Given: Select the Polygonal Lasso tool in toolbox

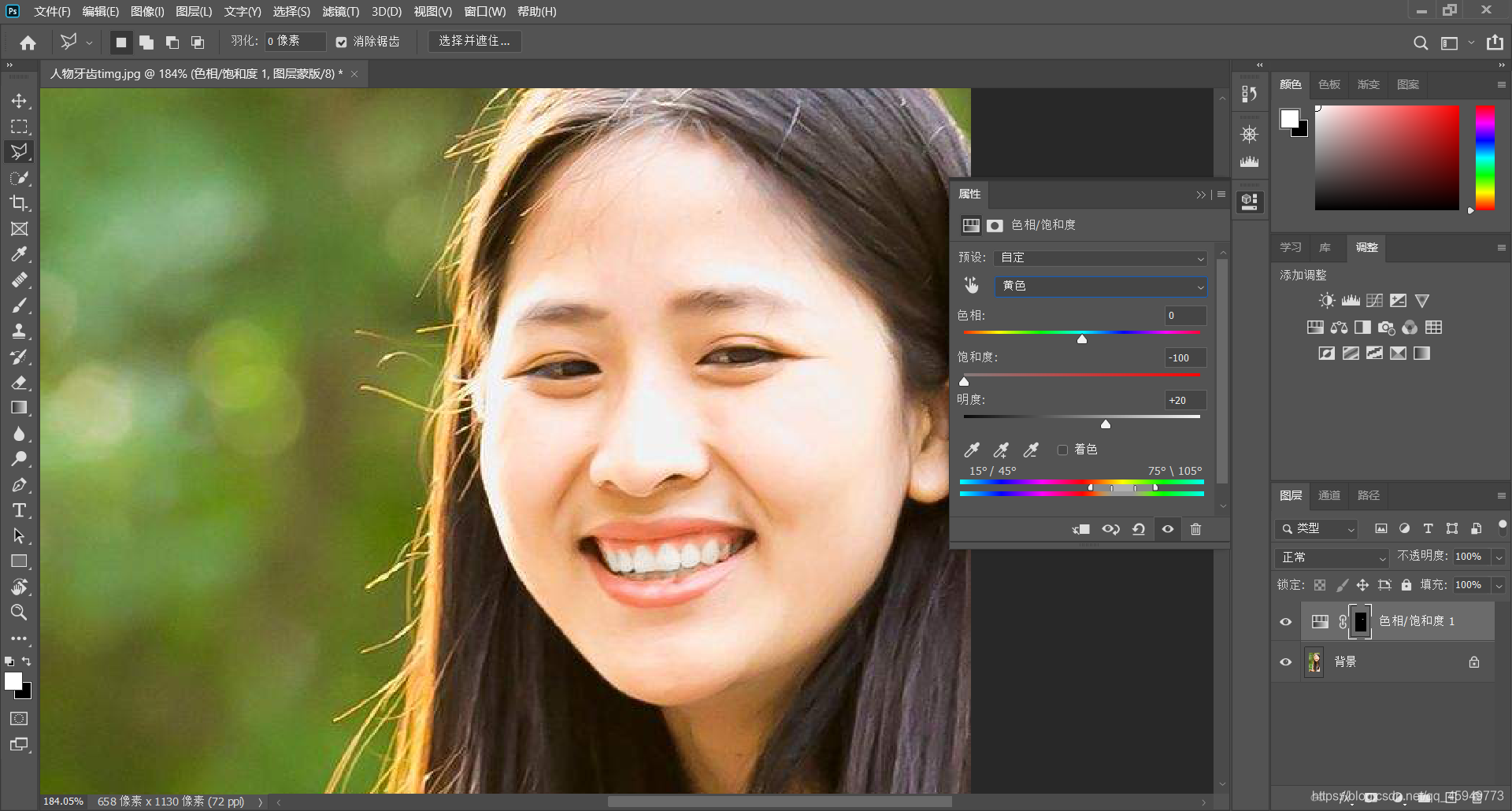Looking at the screenshot, I should (19, 152).
